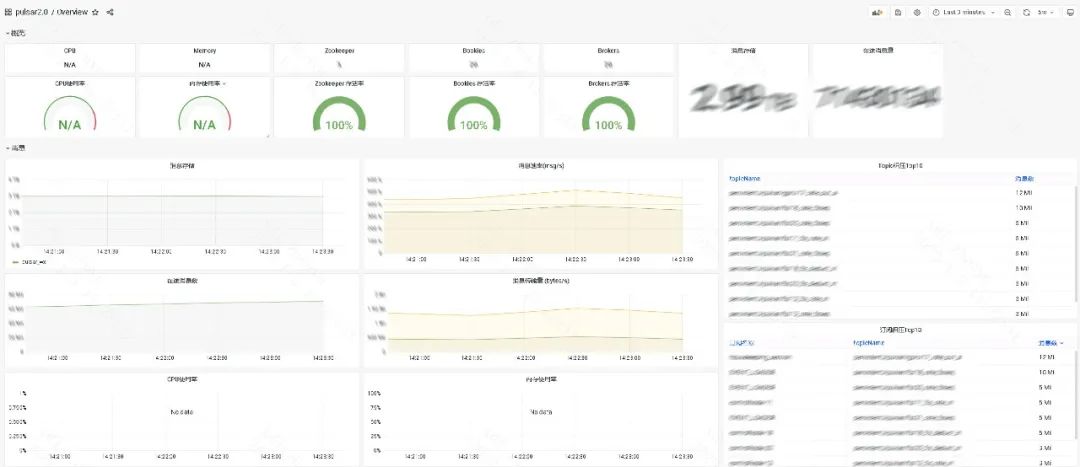
Task: Open the Zookeeper stat panel title
Action: point(340,50)
